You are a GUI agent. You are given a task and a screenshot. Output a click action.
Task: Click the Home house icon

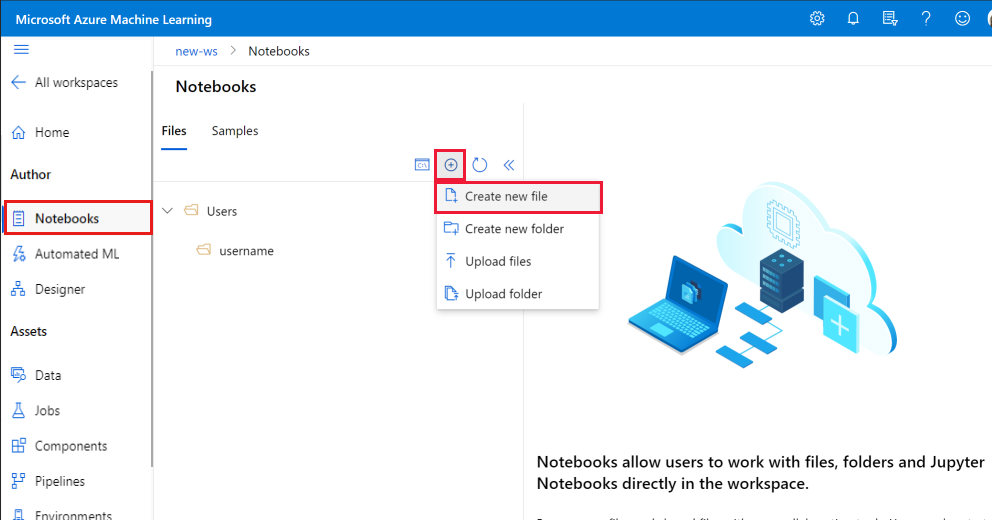(x=18, y=132)
